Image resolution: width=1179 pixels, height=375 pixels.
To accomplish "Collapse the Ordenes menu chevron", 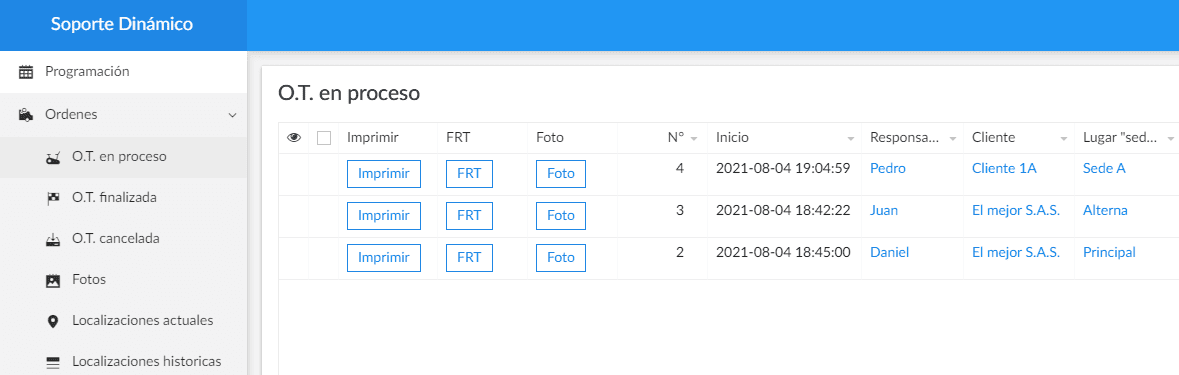I will [x=232, y=116].
